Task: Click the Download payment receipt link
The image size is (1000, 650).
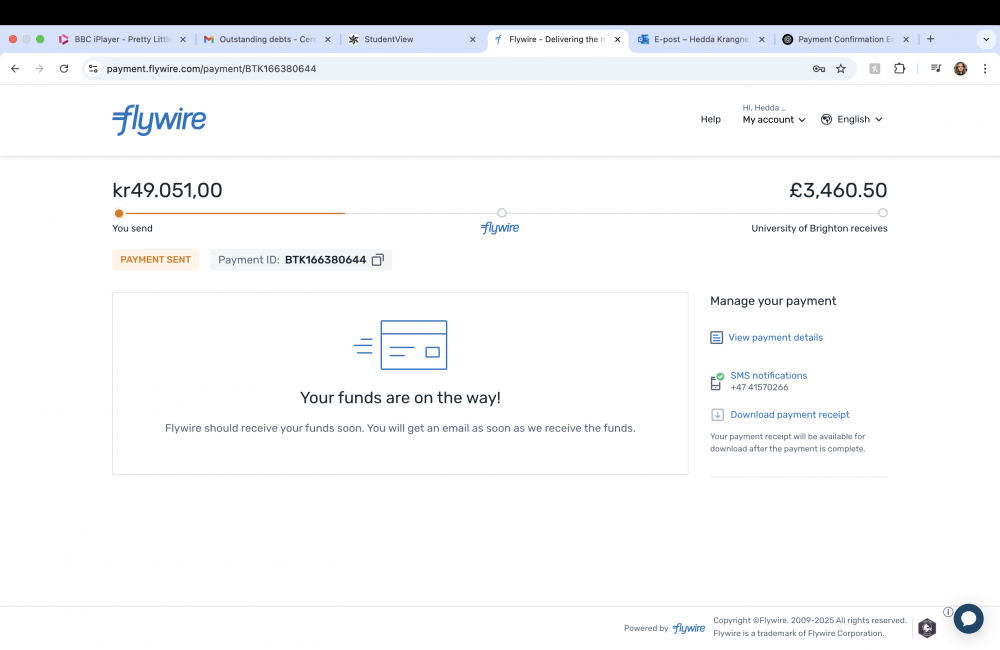Action: click(x=790, y=415)
